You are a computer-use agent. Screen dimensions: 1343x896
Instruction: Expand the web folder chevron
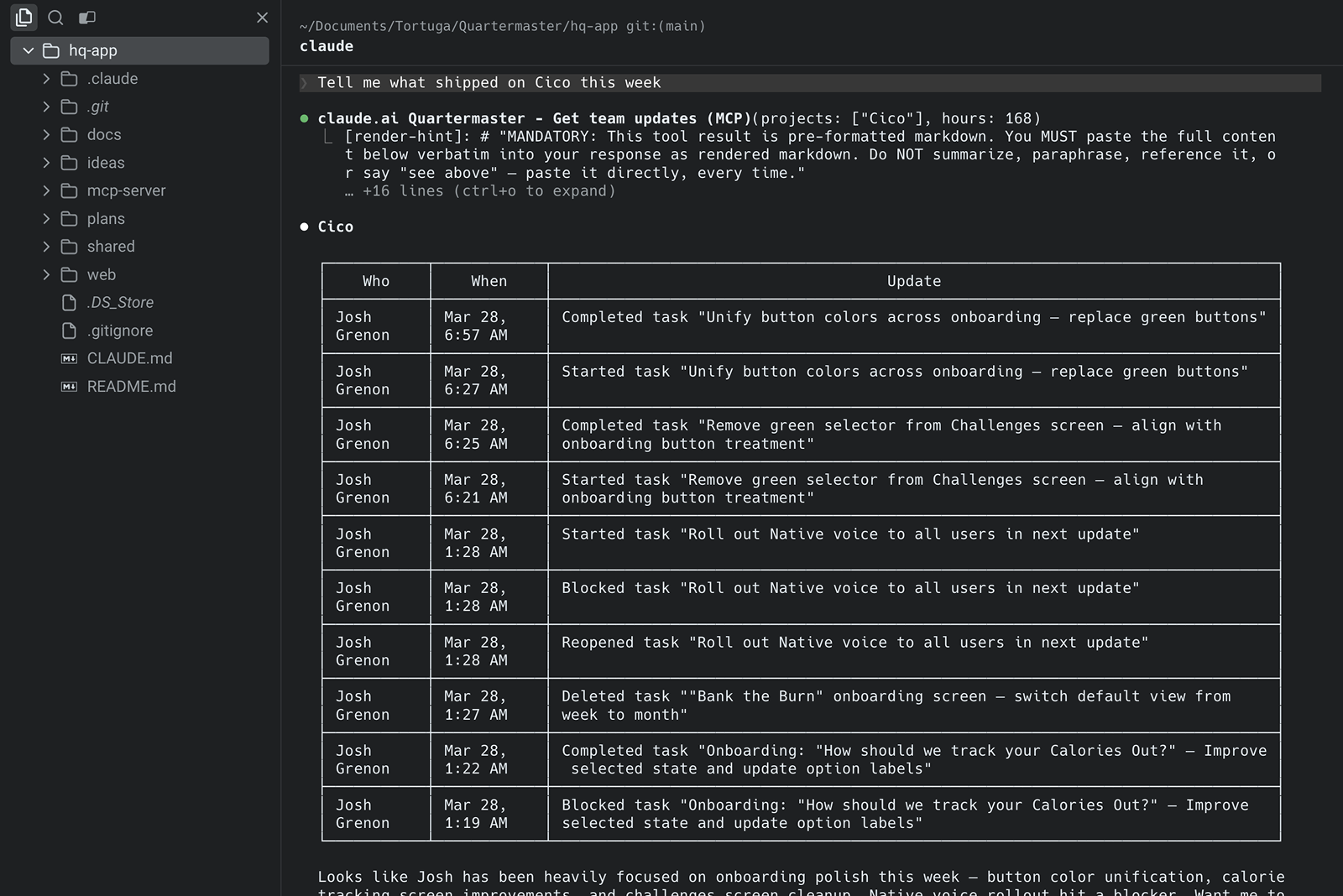46,274
